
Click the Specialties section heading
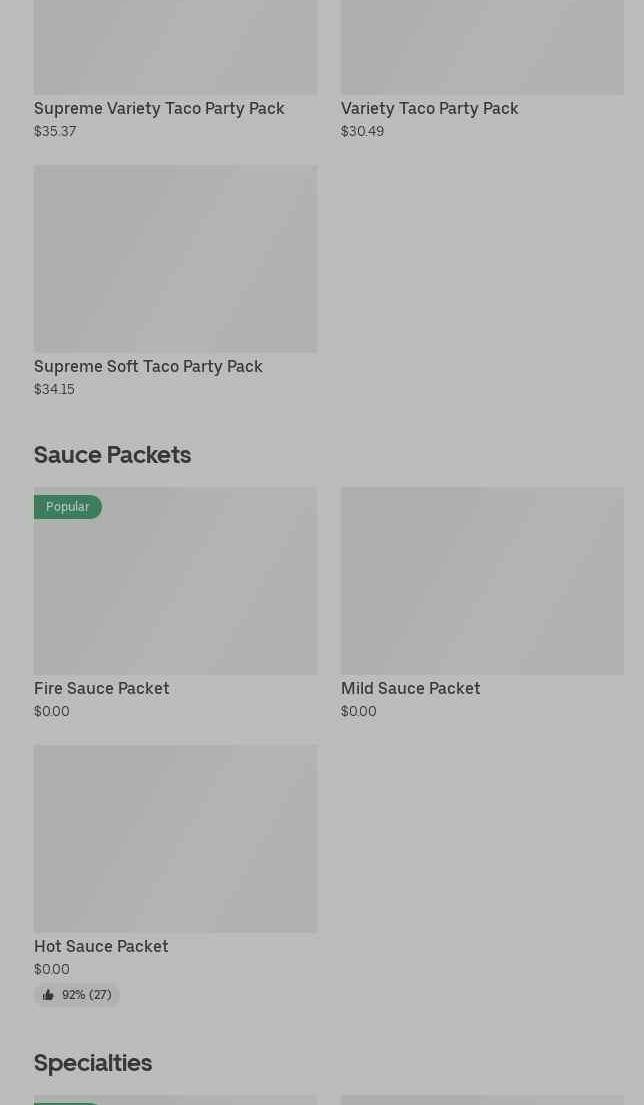[93, 1063]
